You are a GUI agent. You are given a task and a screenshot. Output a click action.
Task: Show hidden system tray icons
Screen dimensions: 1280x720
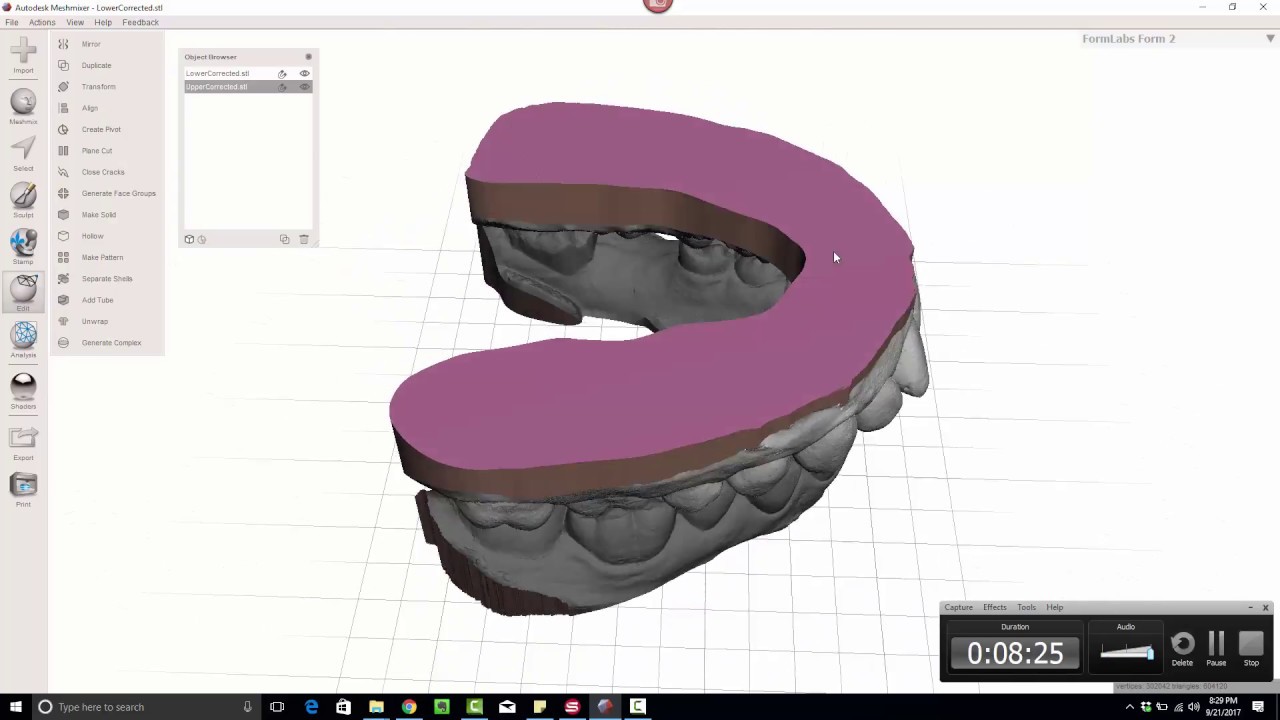tap(1130, 707)
